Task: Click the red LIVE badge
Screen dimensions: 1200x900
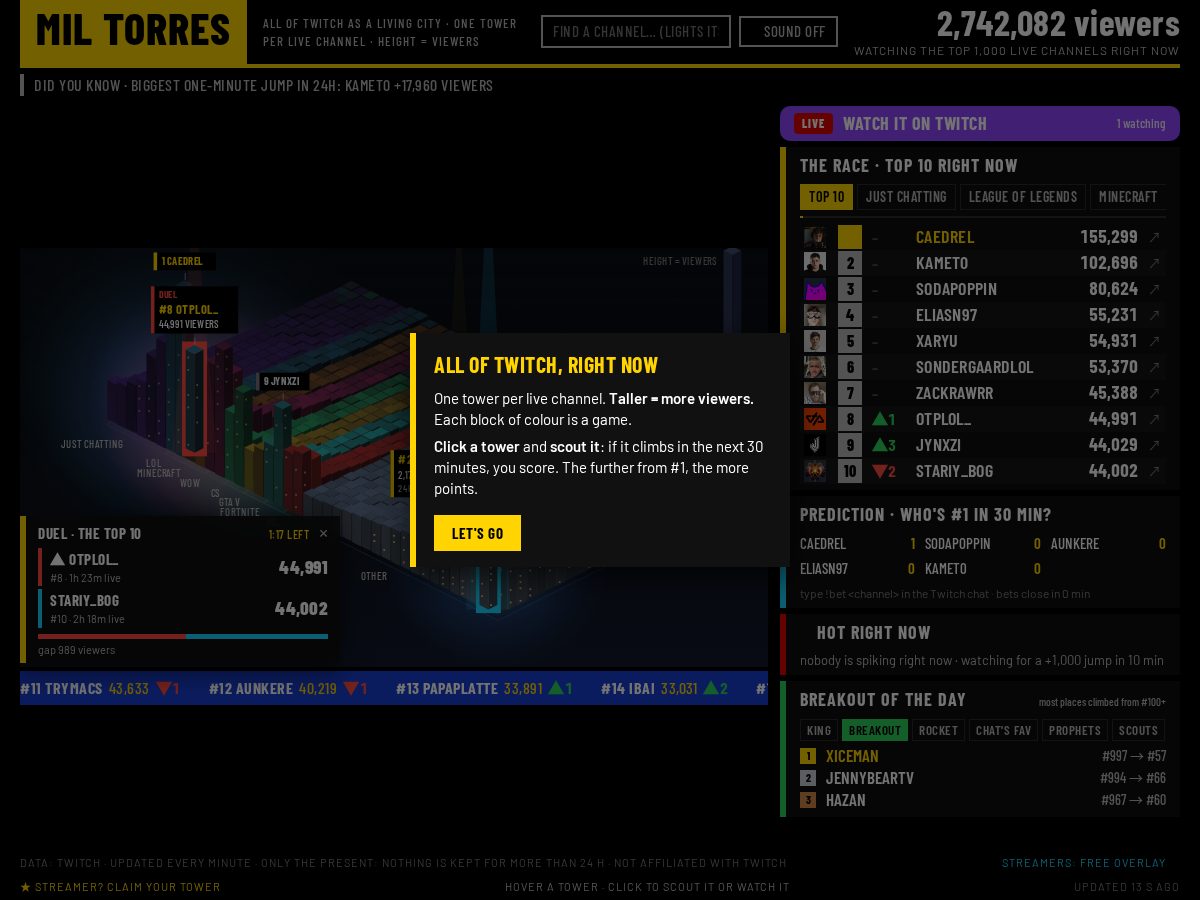Action: coord(813,124)
